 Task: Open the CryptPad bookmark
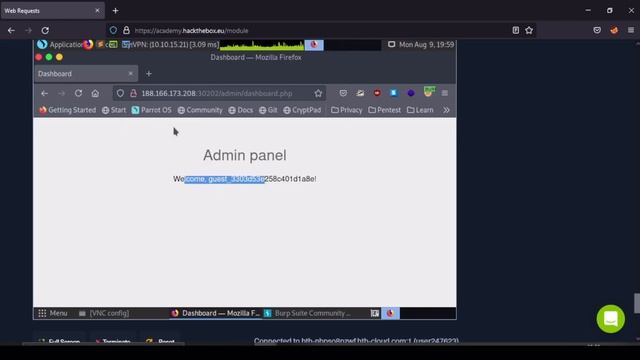[302, 110]
